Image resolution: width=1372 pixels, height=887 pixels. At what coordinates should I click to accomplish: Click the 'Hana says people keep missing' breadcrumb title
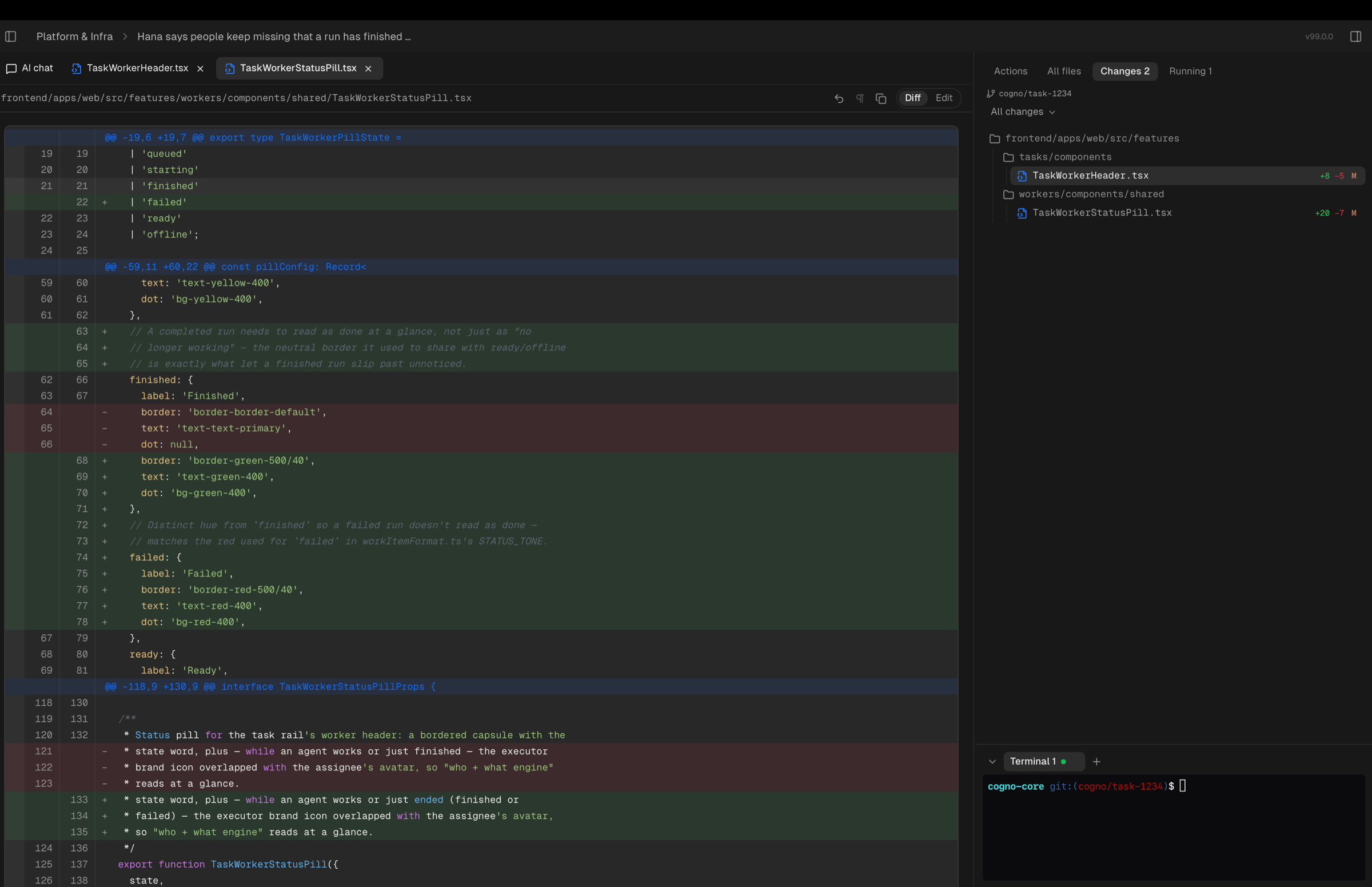click(x=274, y=37)
